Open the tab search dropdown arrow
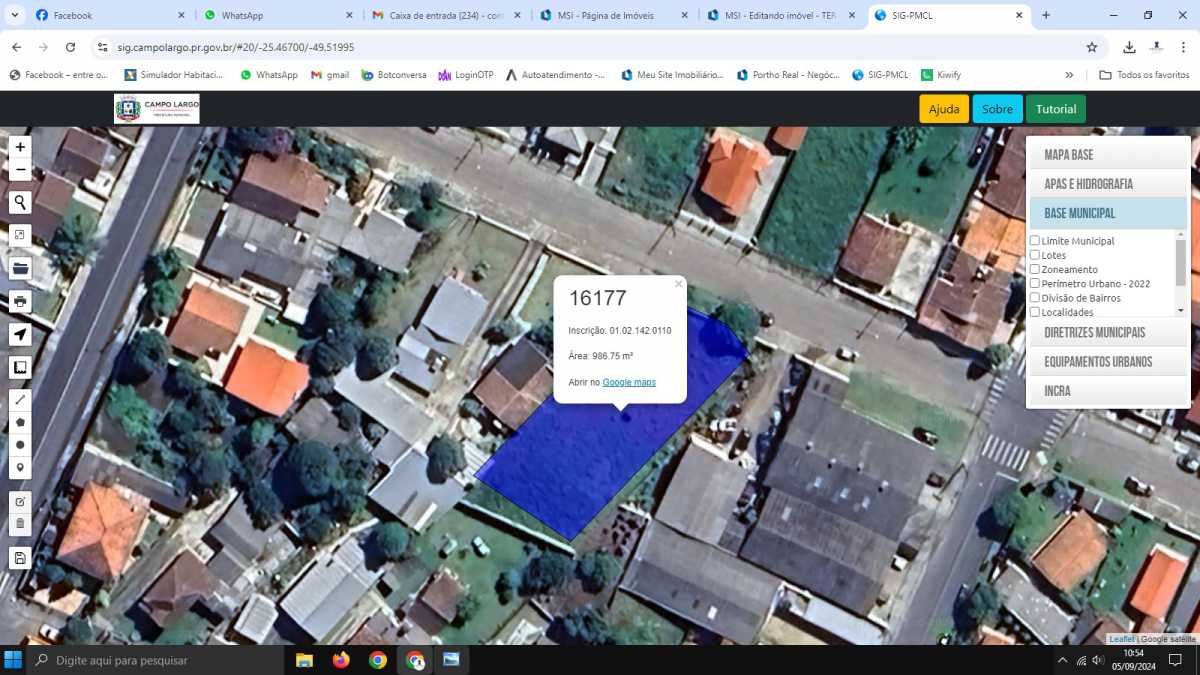This screenshot has height=675, width=1200. point(14,15)
